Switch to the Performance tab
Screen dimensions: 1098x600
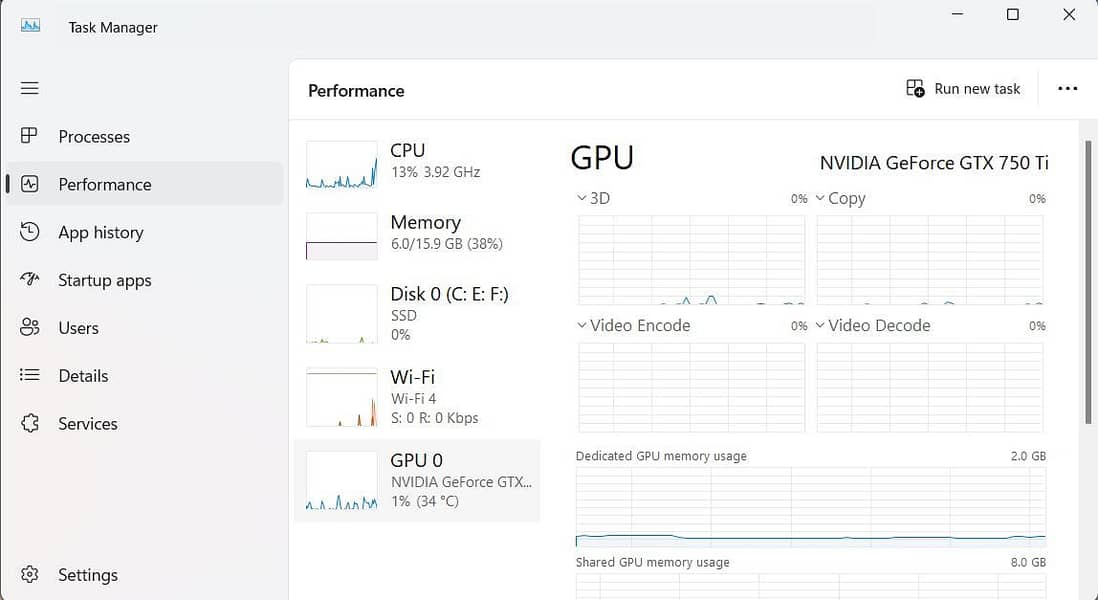click(x=104, y=184)
